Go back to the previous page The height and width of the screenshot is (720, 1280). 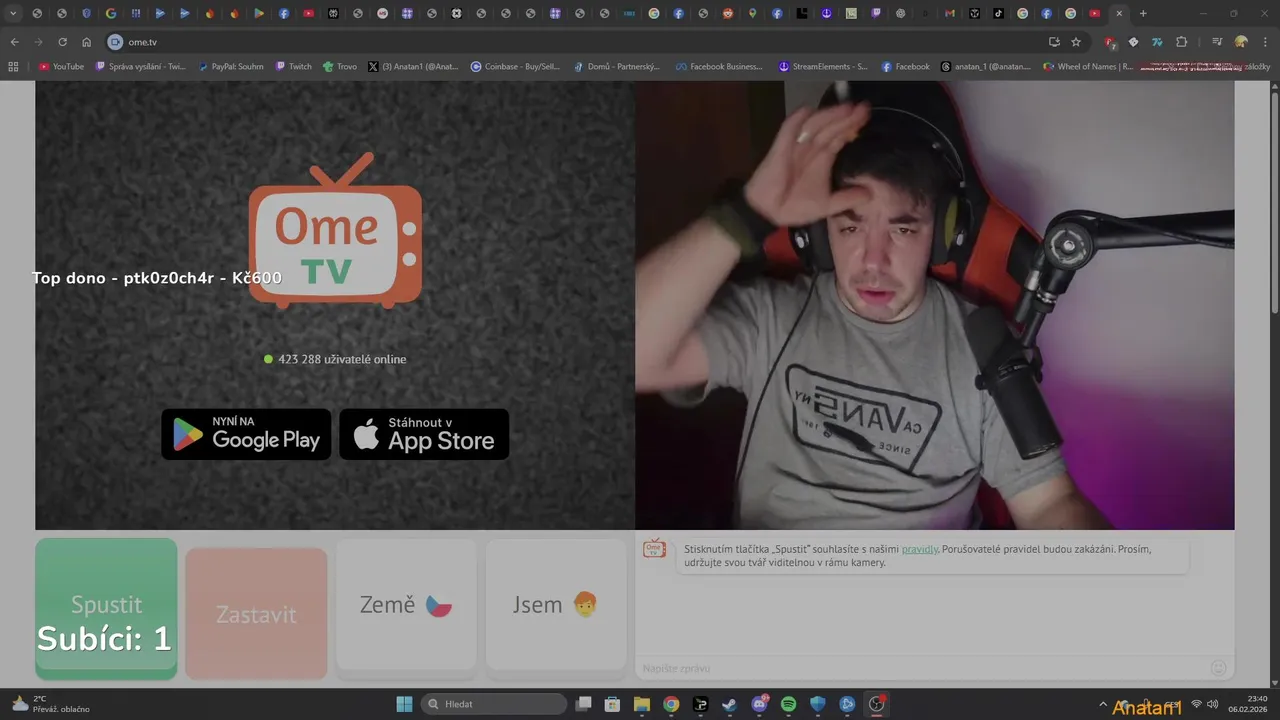14,42
